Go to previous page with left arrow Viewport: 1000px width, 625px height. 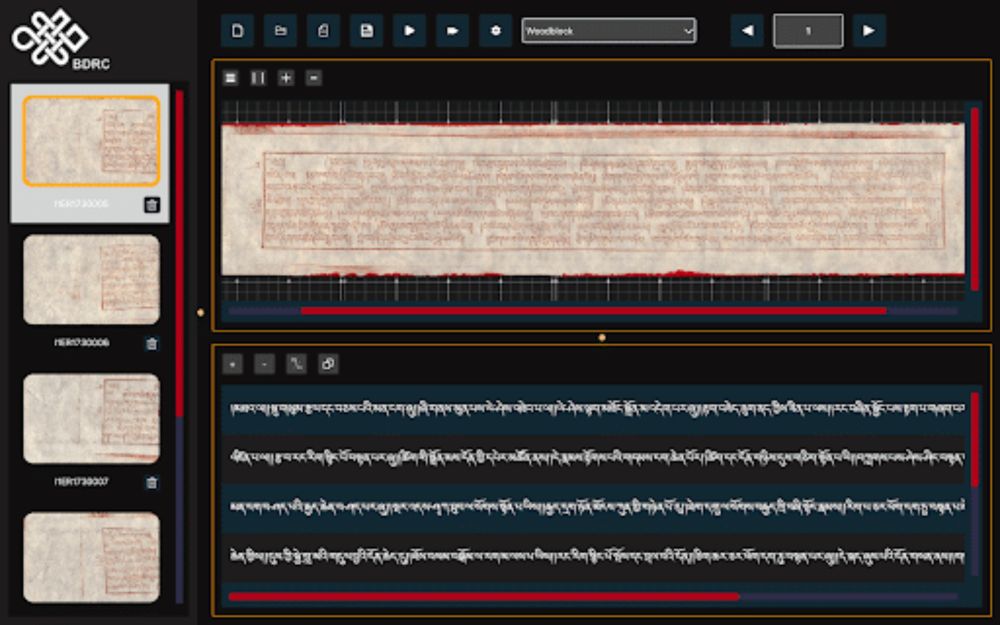click(747, 31)
